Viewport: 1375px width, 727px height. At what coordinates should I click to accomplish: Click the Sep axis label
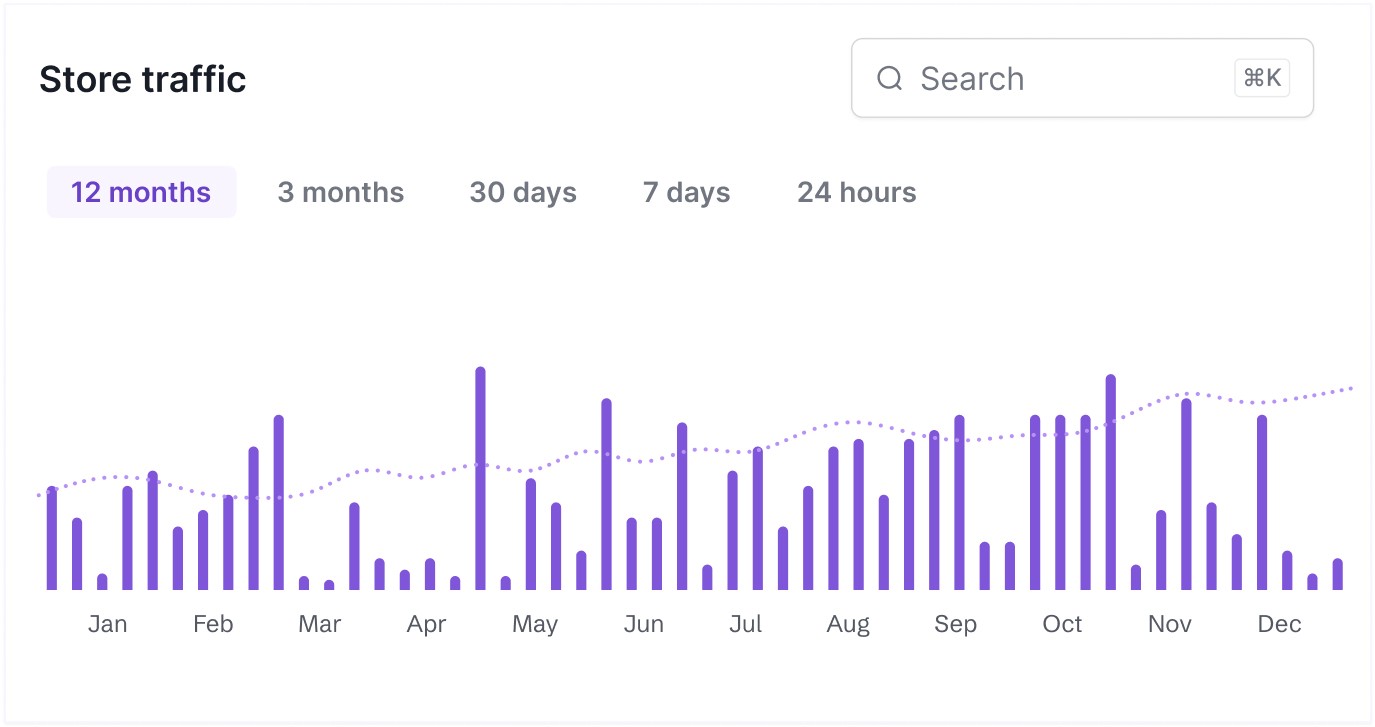coord(955,624)
